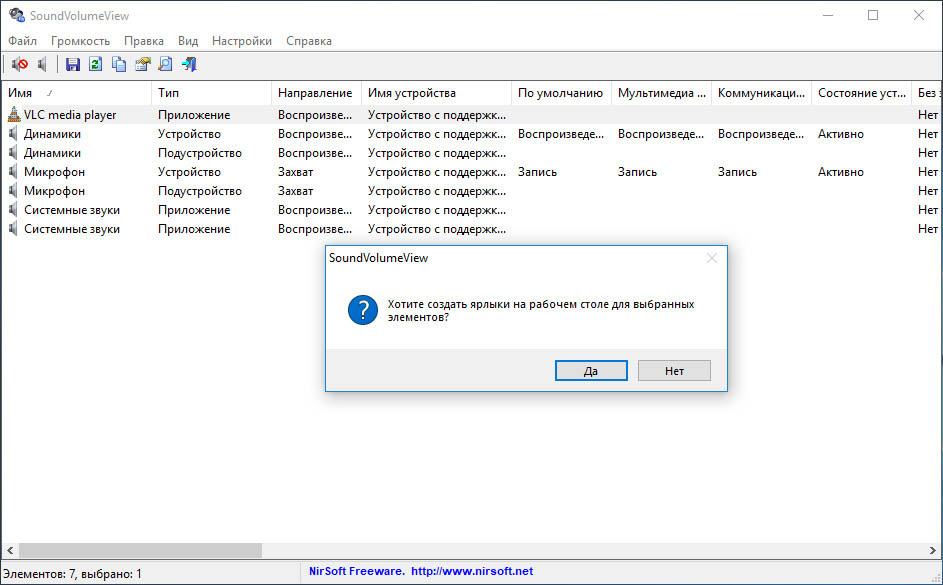Click Нет value in the VLC row
Viewport: 943px width, 585px height.
(x=928, y=114)
